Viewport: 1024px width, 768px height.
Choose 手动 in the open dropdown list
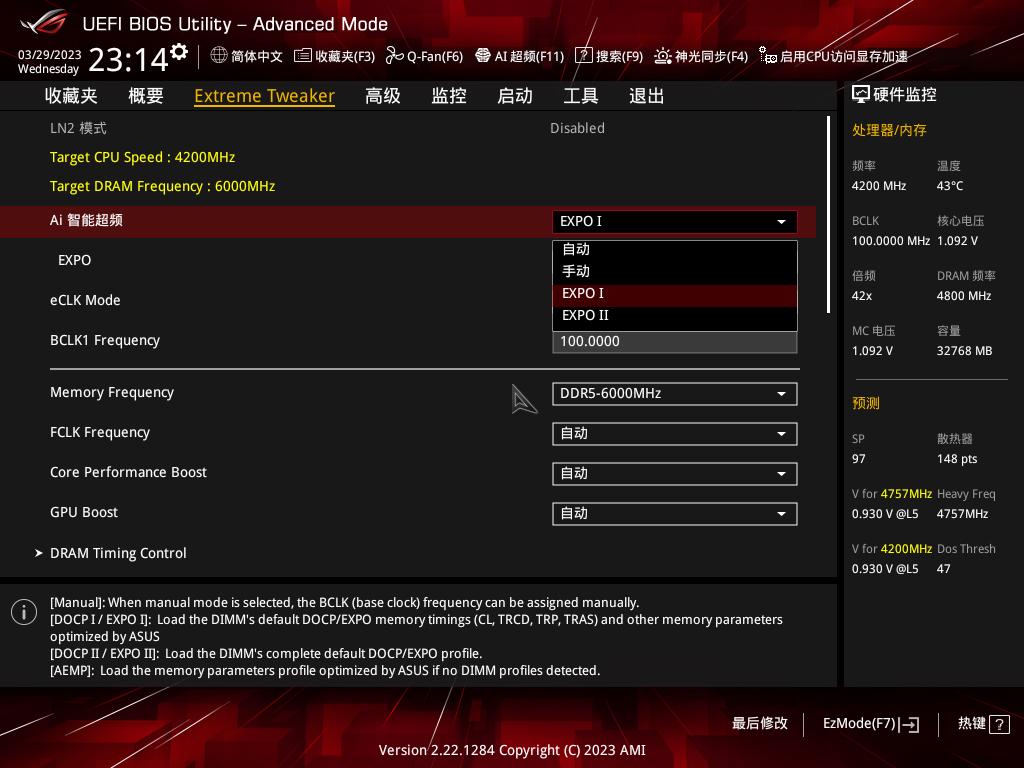675,271
